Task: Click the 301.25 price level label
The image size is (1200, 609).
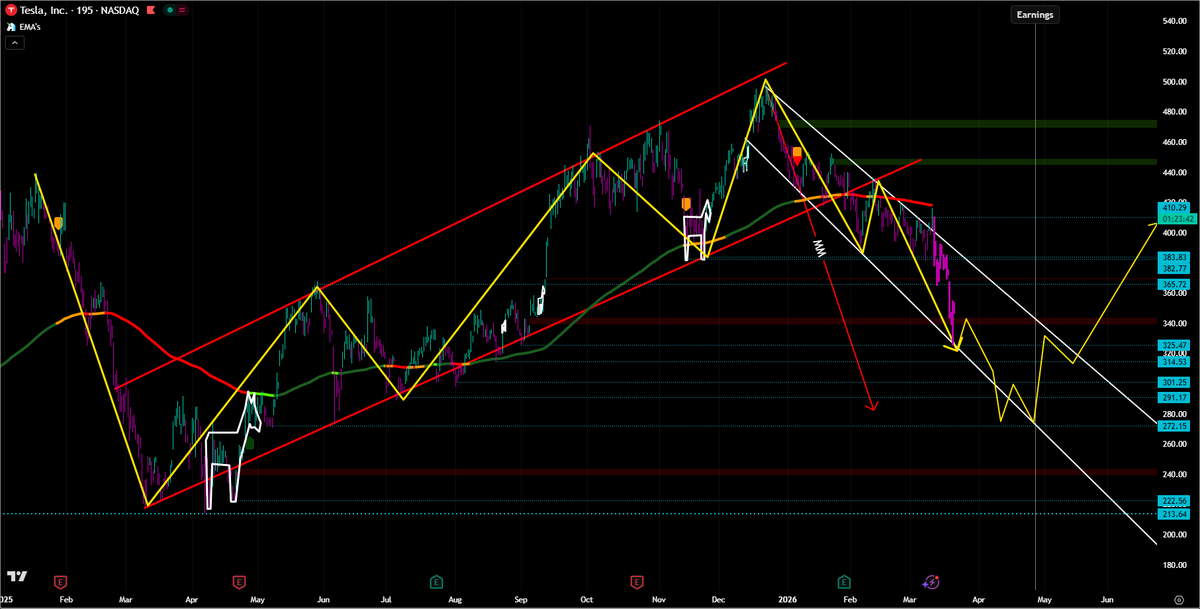Action: click(1173, 382)
